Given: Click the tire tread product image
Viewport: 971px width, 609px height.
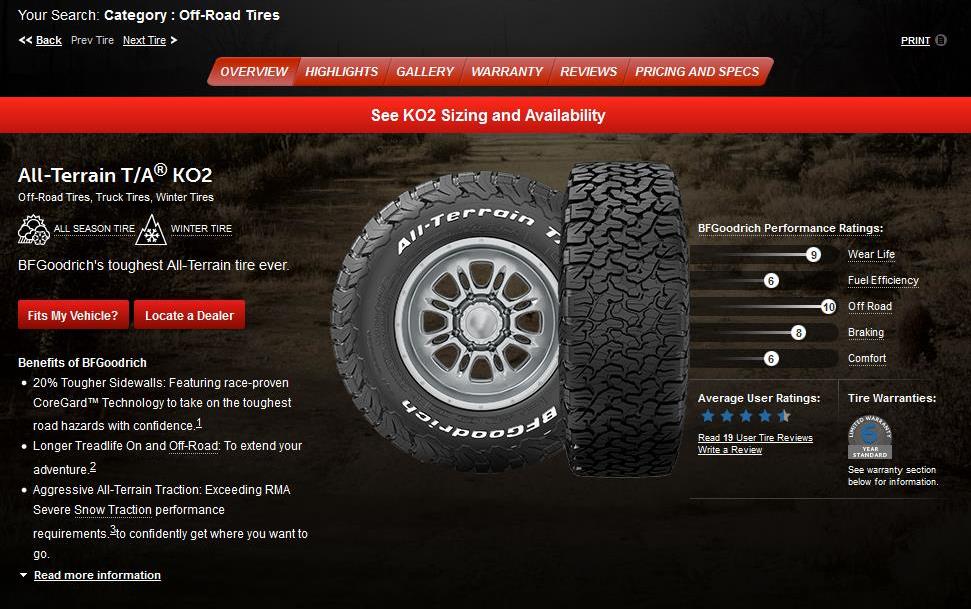Looking at the screenshot, I should tap(624, 319).
